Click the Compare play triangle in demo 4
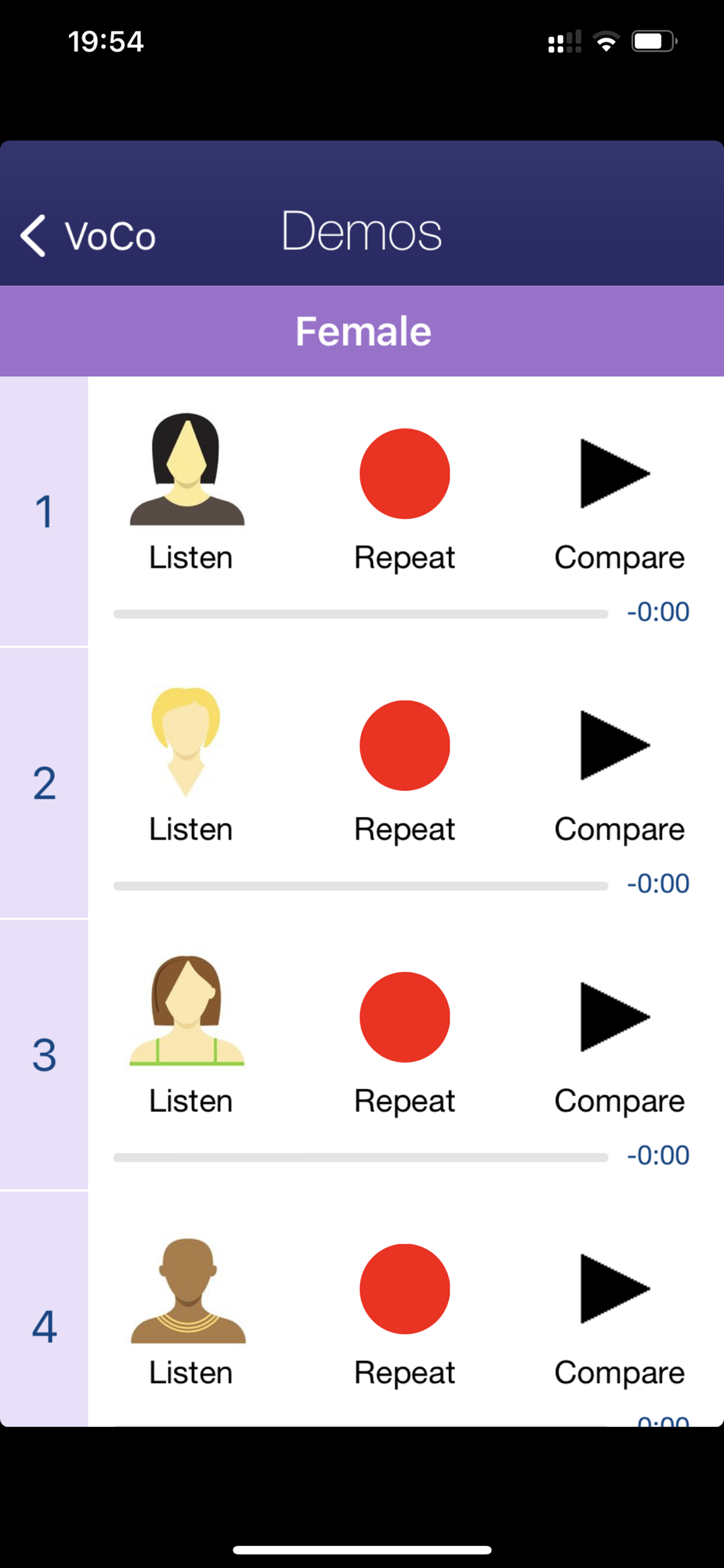The width and height of the screenshot is (724, 1568). [x=615, y=1289]
